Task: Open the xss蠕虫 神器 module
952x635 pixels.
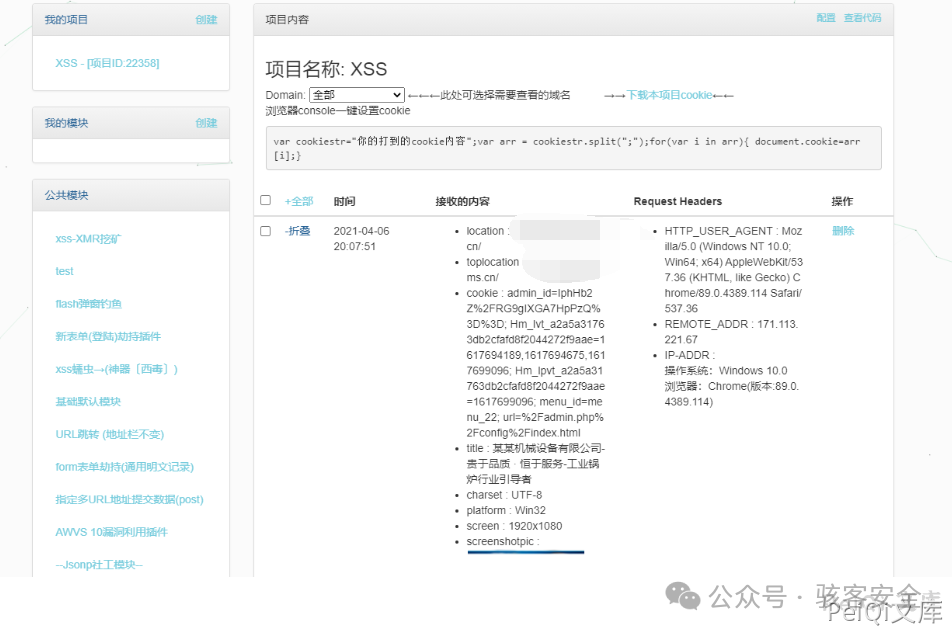Action: pyautogui.click(x=116, y=369)
